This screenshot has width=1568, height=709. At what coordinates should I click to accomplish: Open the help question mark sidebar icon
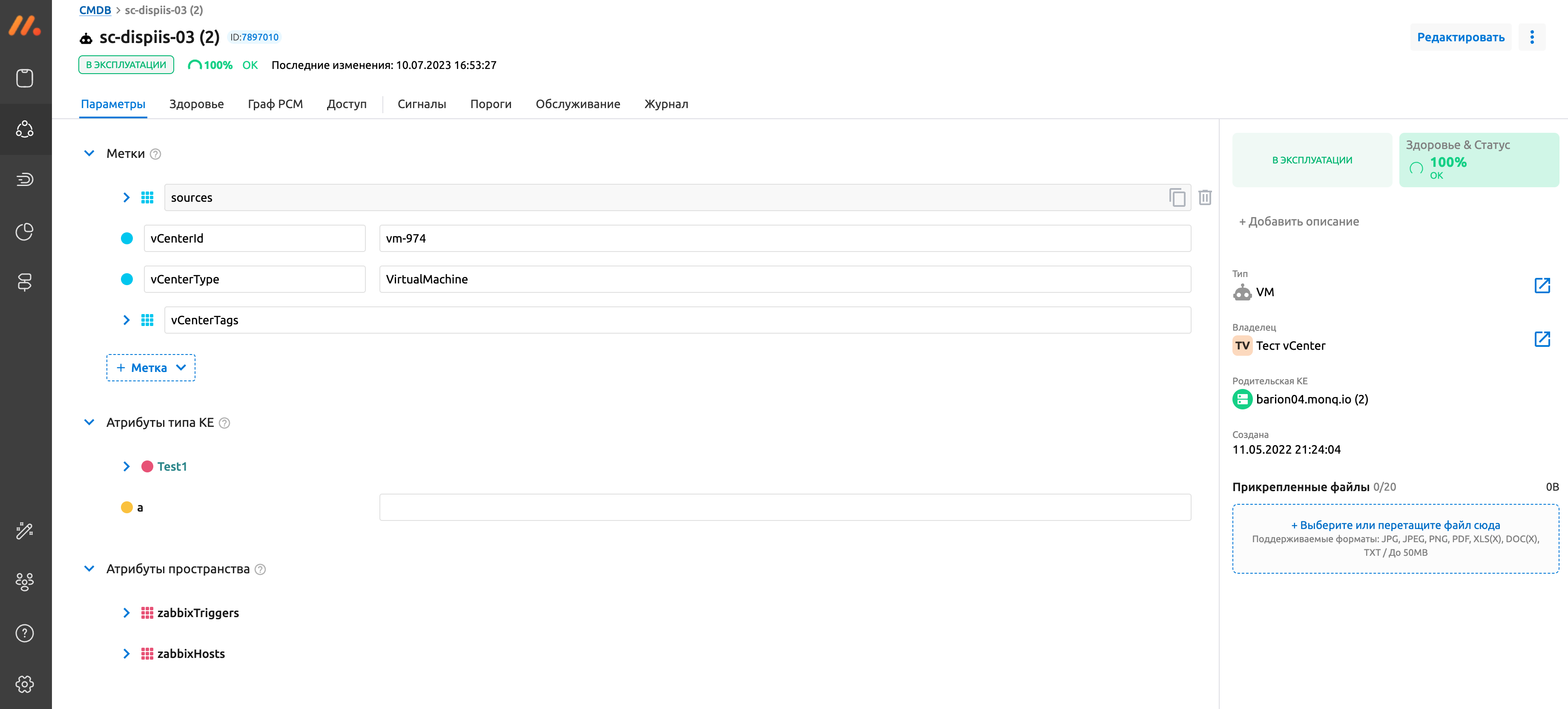[x=25, y=633]
